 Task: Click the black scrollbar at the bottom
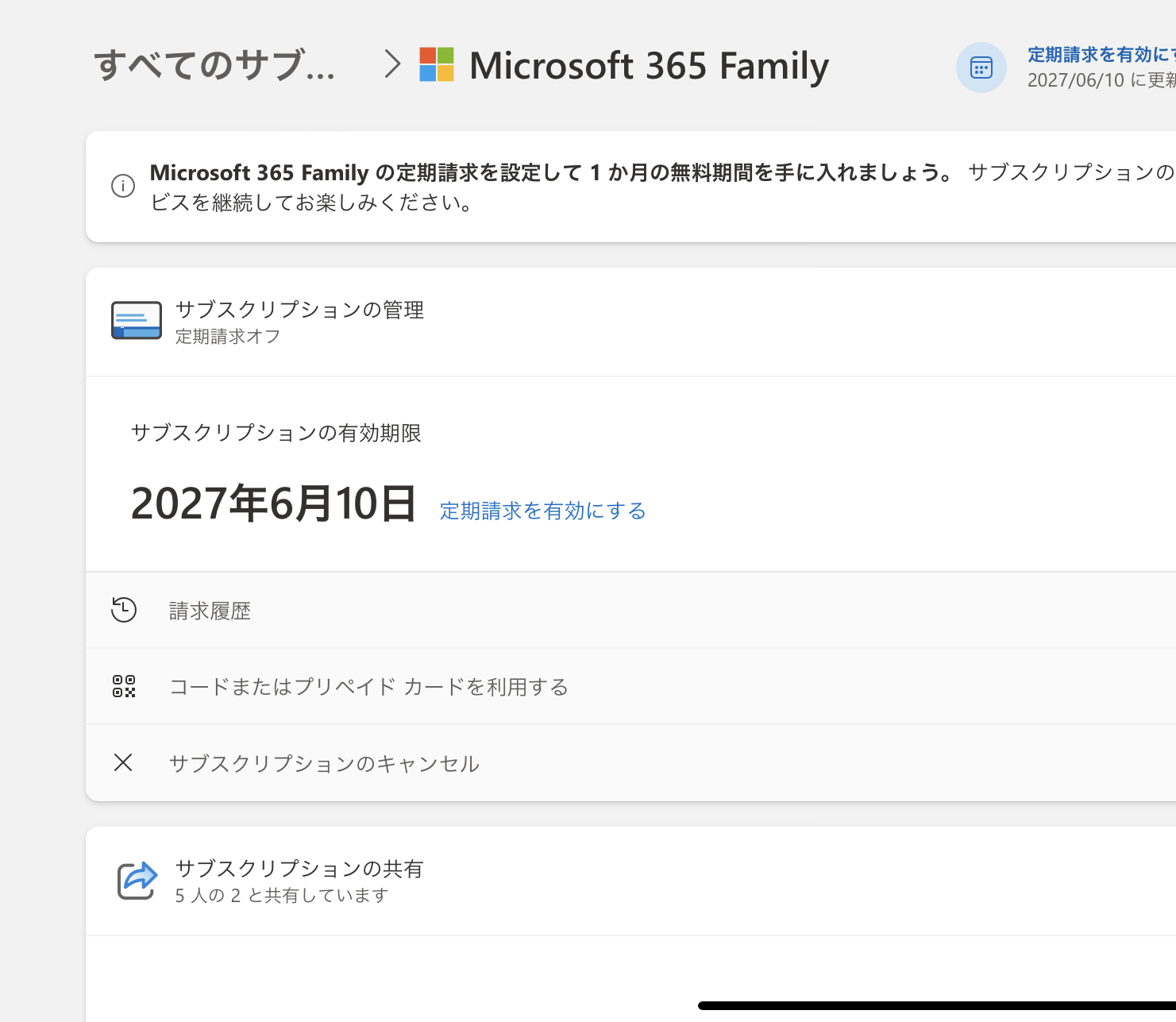click(x=935, y=1005)
